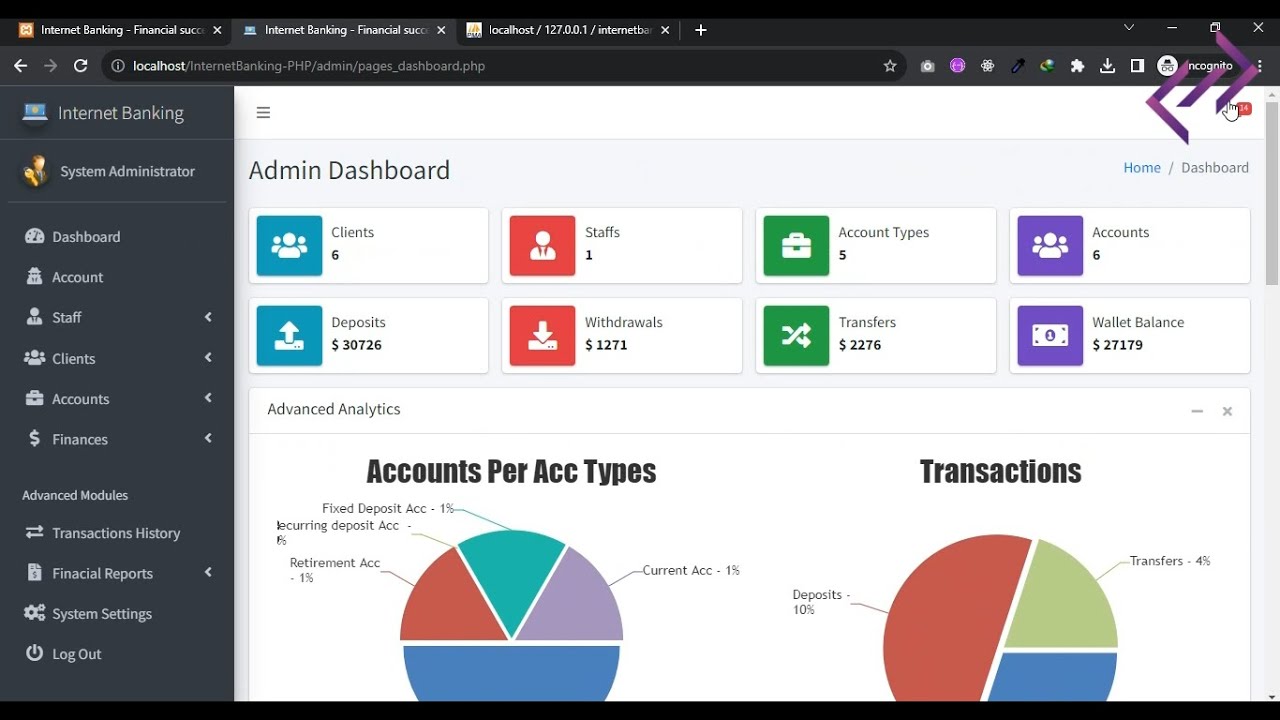The image size is (1280, 720).
Task: Click the Transactions chart title
Action: [1000, 471]
